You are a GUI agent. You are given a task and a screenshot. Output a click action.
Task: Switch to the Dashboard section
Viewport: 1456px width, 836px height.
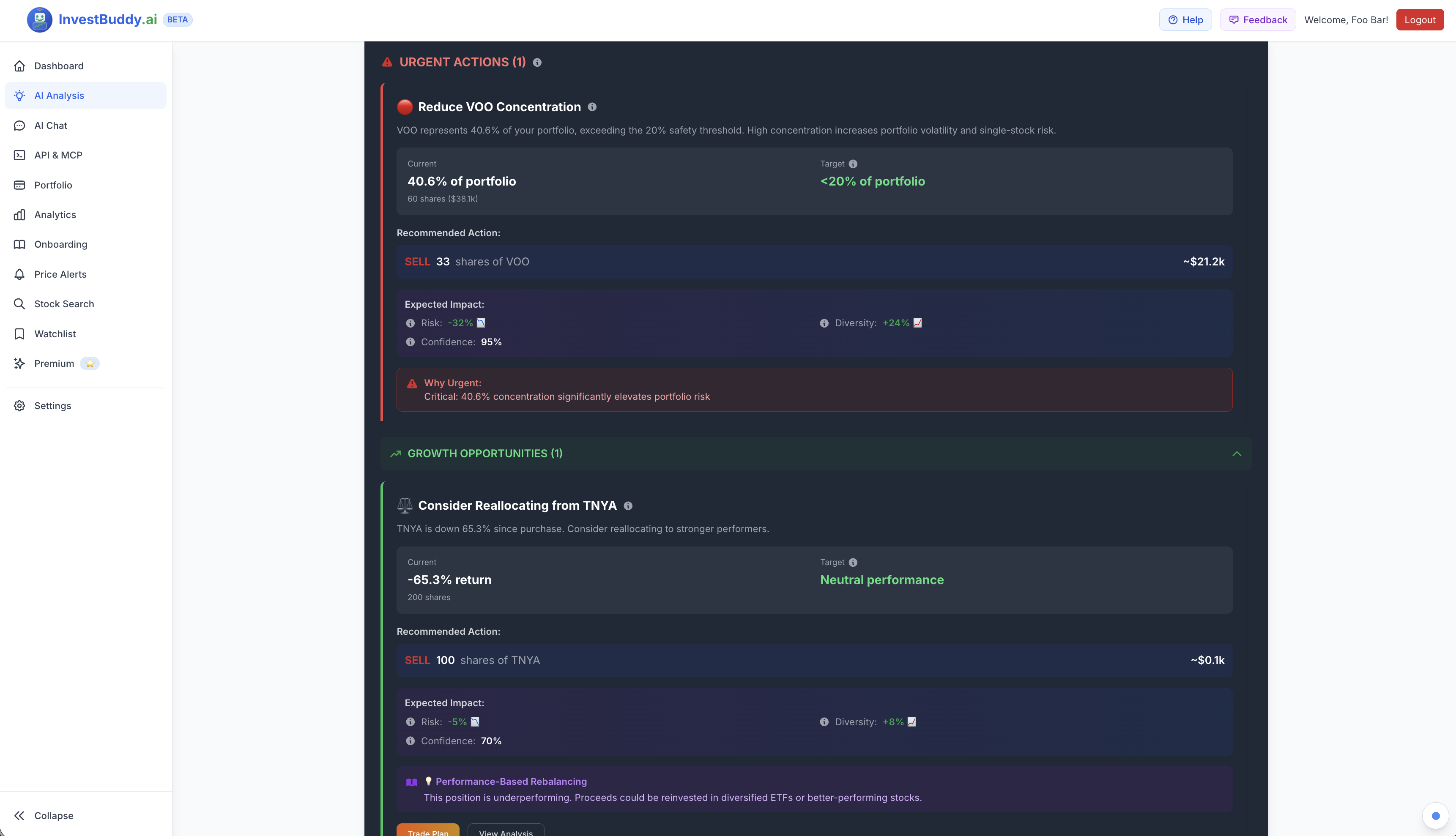point(59,66)
